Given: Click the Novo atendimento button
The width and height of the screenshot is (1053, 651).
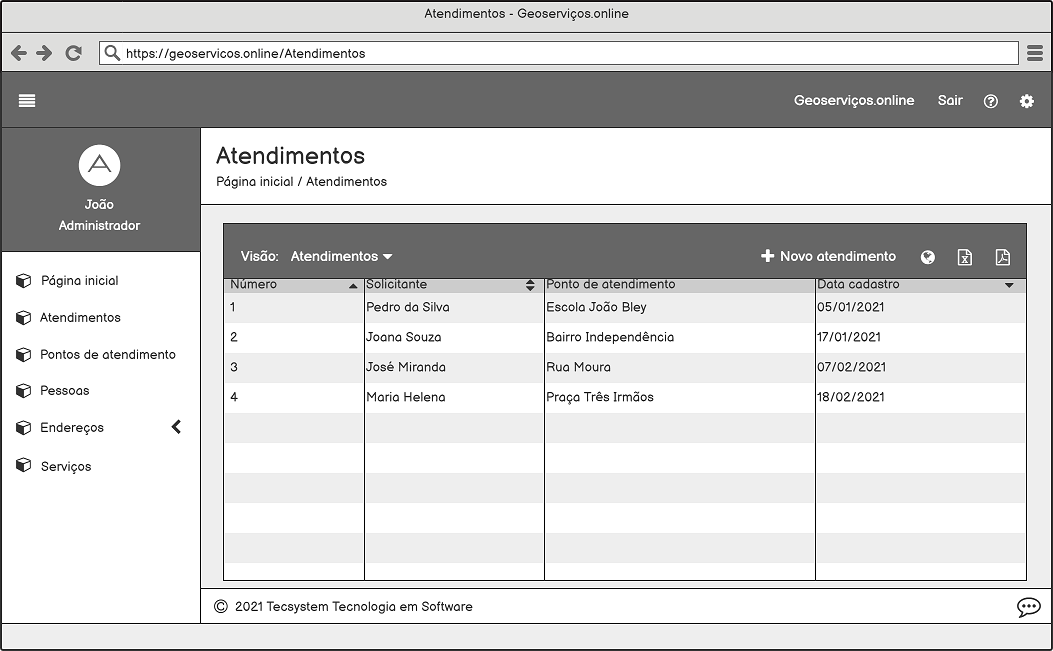Looking at the screenshot, I should (828, 257).
